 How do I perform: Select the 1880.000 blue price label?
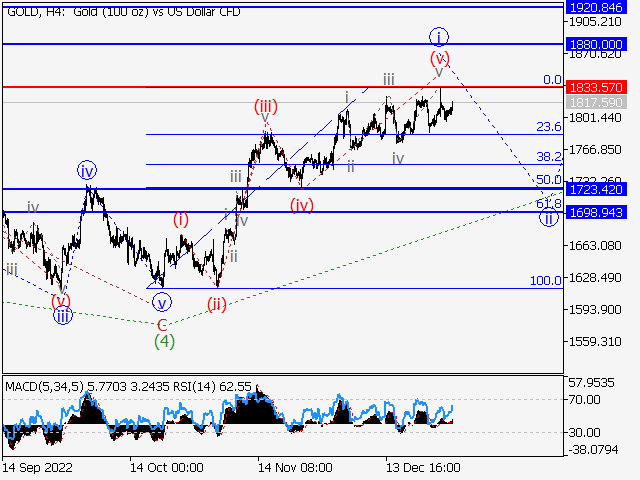[596, 44]
